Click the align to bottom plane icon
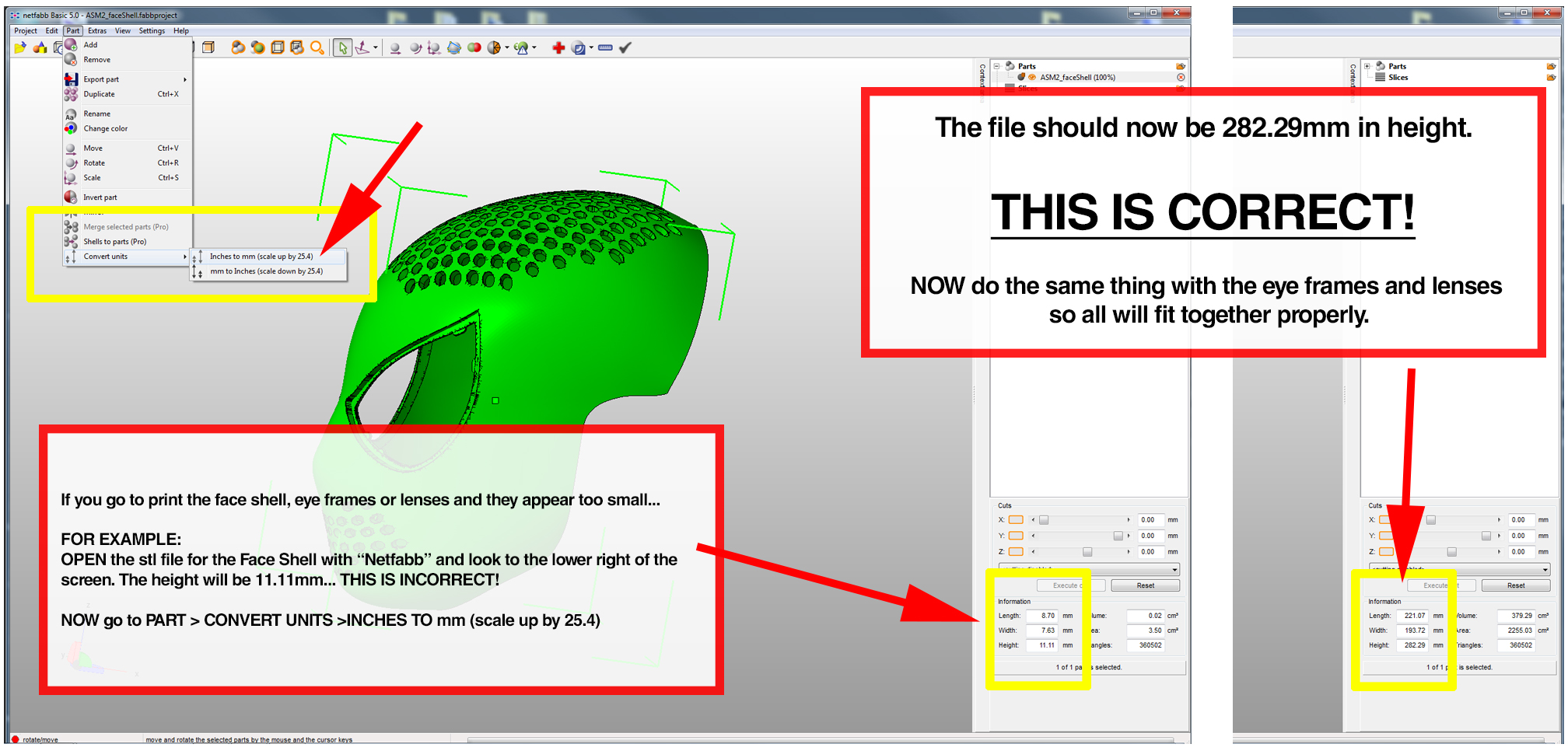The height and width of the screenshot is (751, 1568). pos(362,48)
